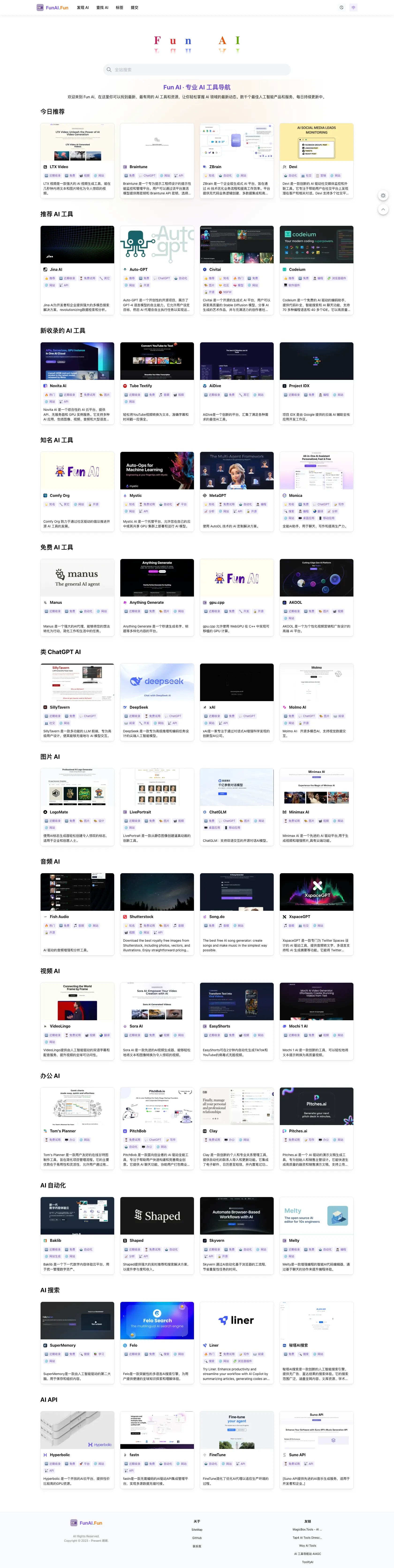Screen dimensions: 394x1568
Task: Open the floating settings gear button
Action: click(x=383, y=195)
